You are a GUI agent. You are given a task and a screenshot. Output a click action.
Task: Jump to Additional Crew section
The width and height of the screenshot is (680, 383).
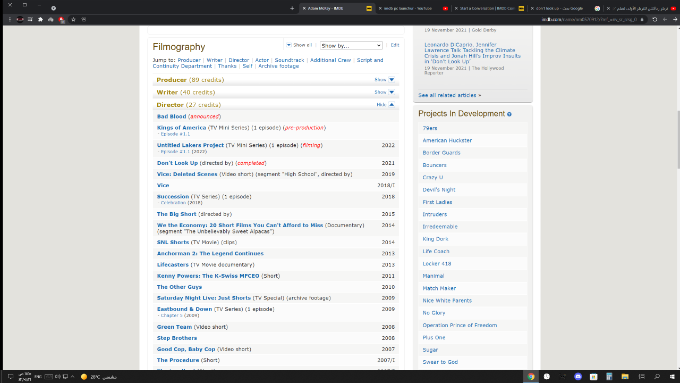coord(330,60)
